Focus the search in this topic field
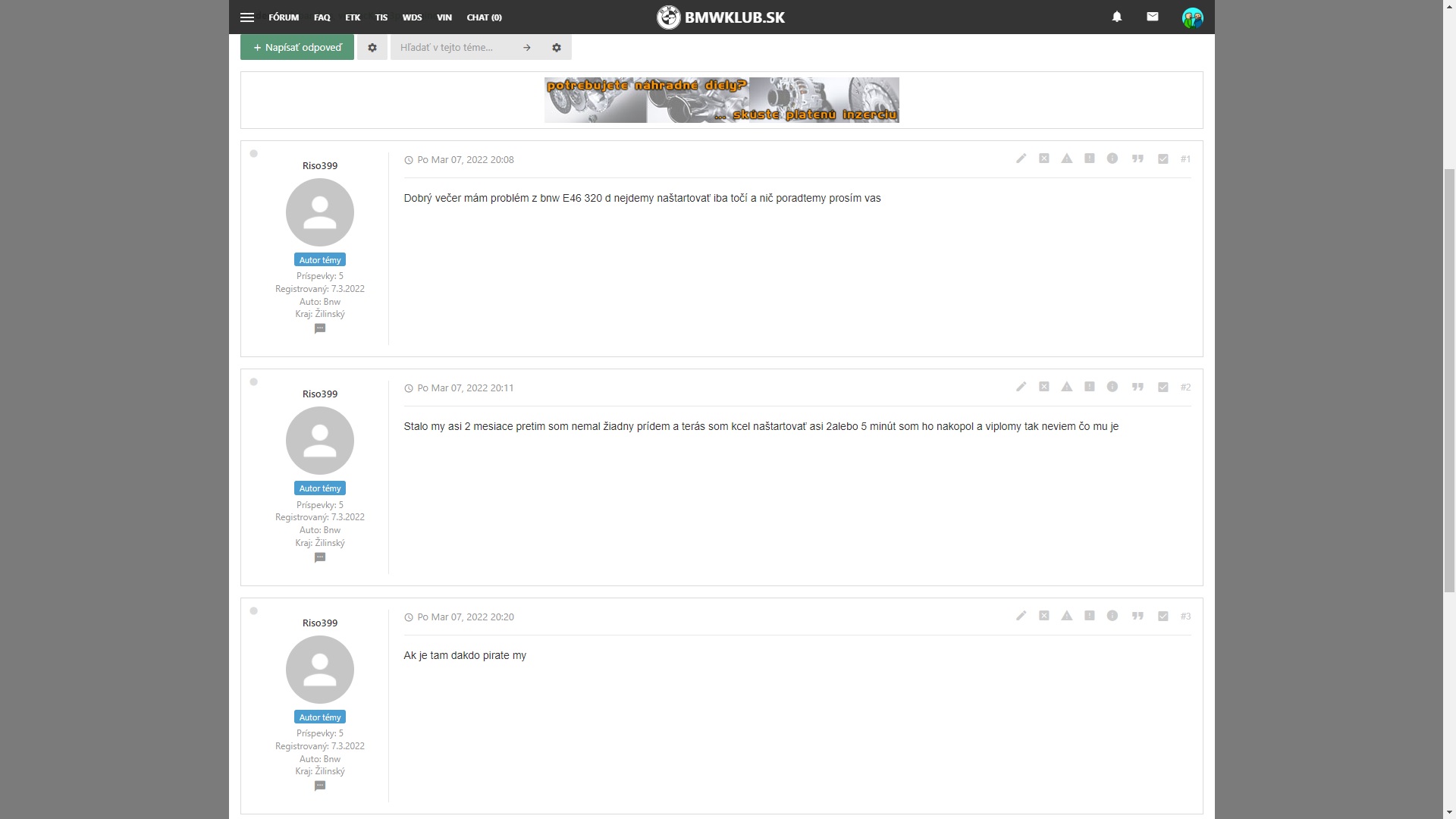The width and height of the screenshot is (1456, 819). click(455, 47)
